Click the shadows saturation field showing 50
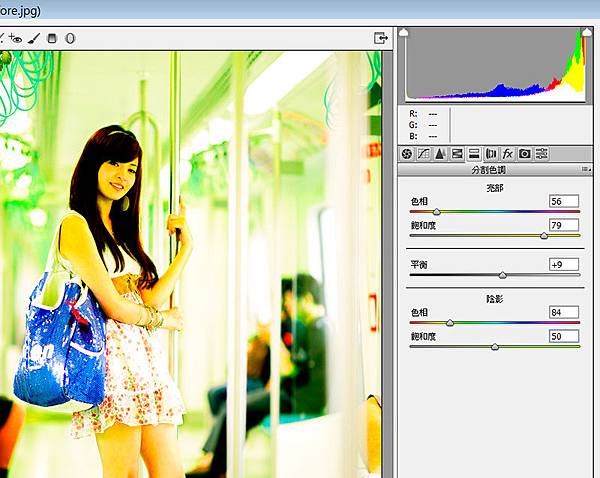 pyautogui.click(x=564, y=336)
